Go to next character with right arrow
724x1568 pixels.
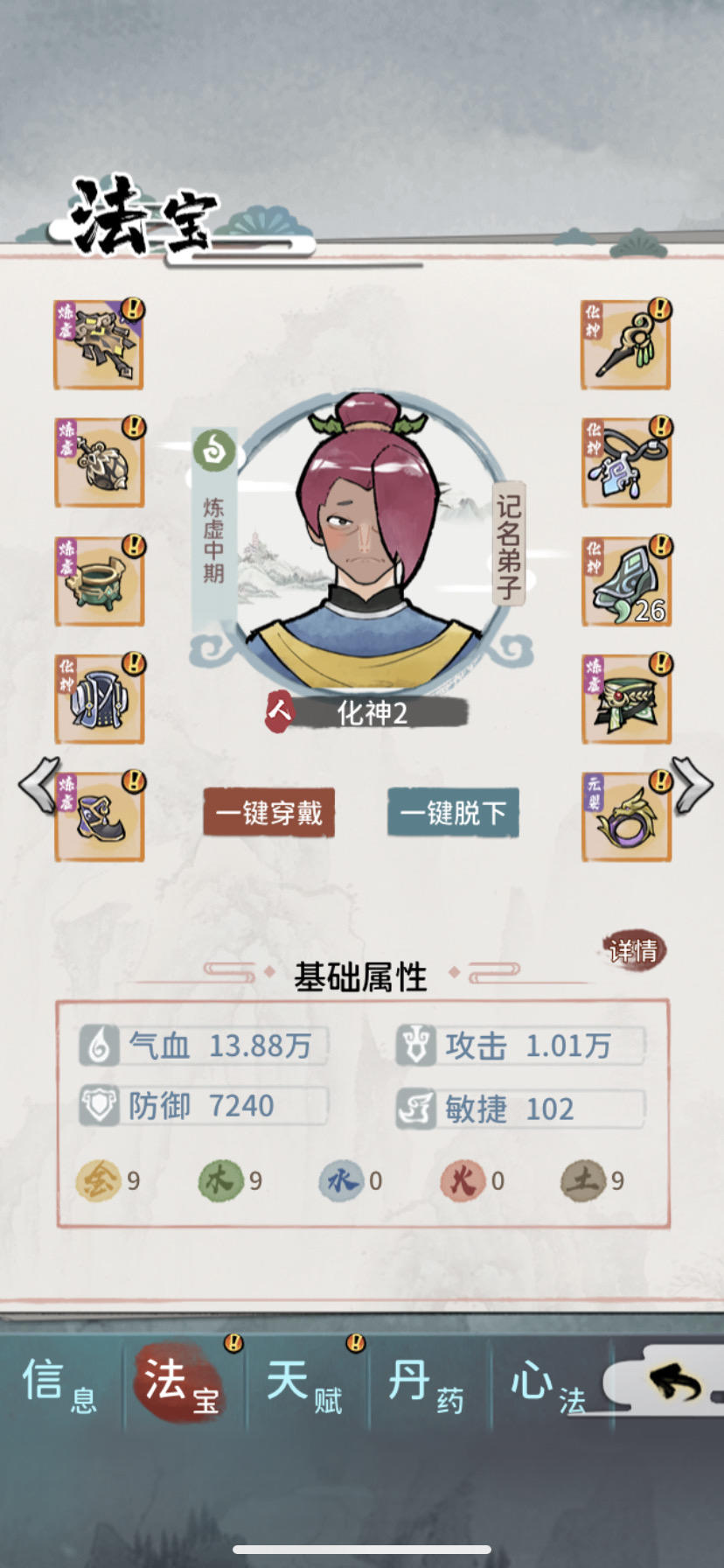tap(693, 784)
